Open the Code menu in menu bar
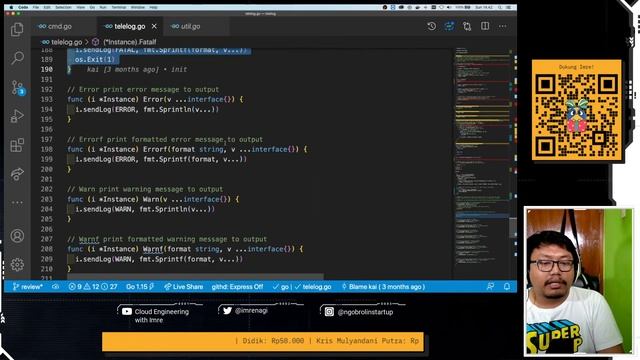Screen dimensions: 640x360 [23, 7]
